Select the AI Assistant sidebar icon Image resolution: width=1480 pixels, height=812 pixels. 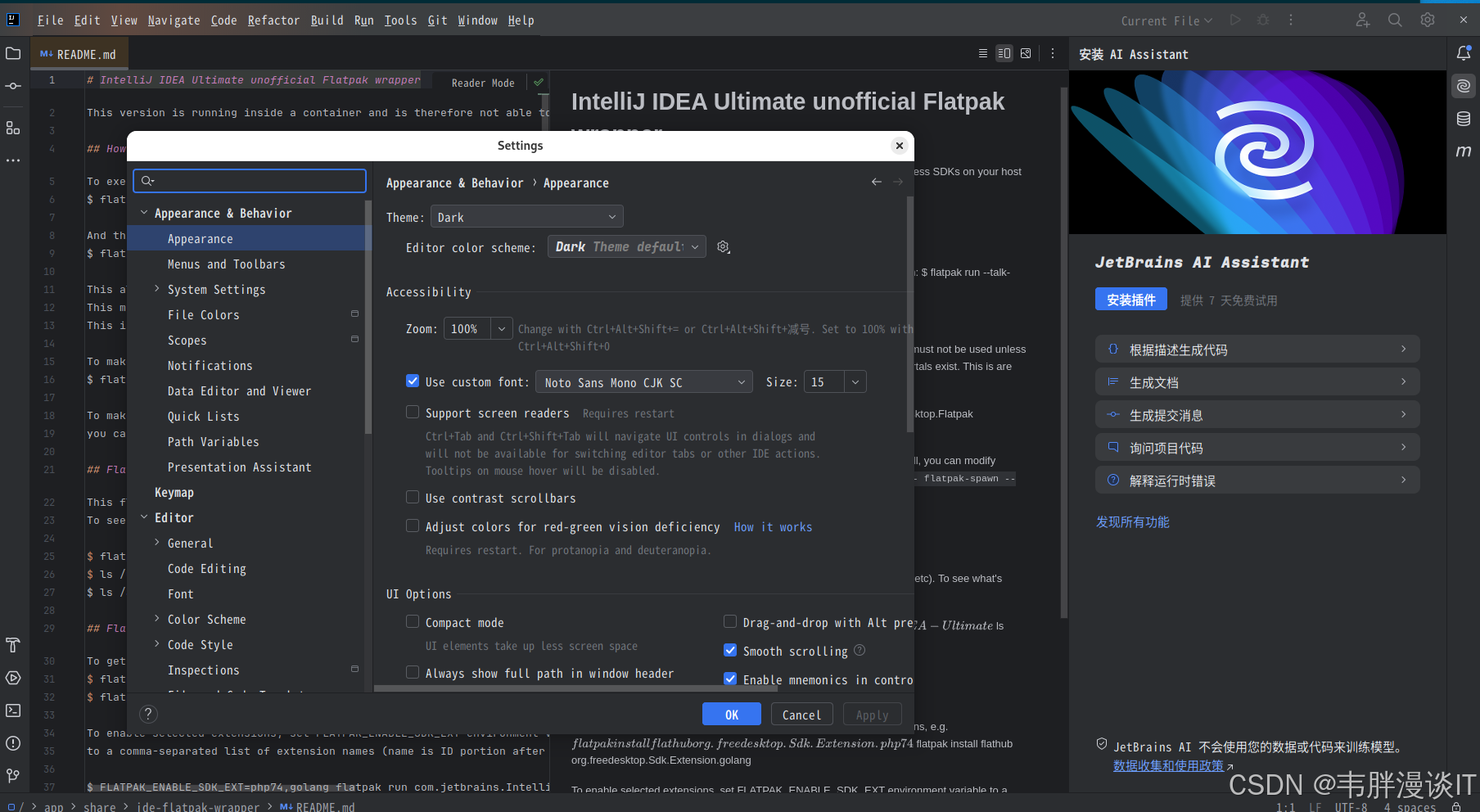[x=1464, y=86]
